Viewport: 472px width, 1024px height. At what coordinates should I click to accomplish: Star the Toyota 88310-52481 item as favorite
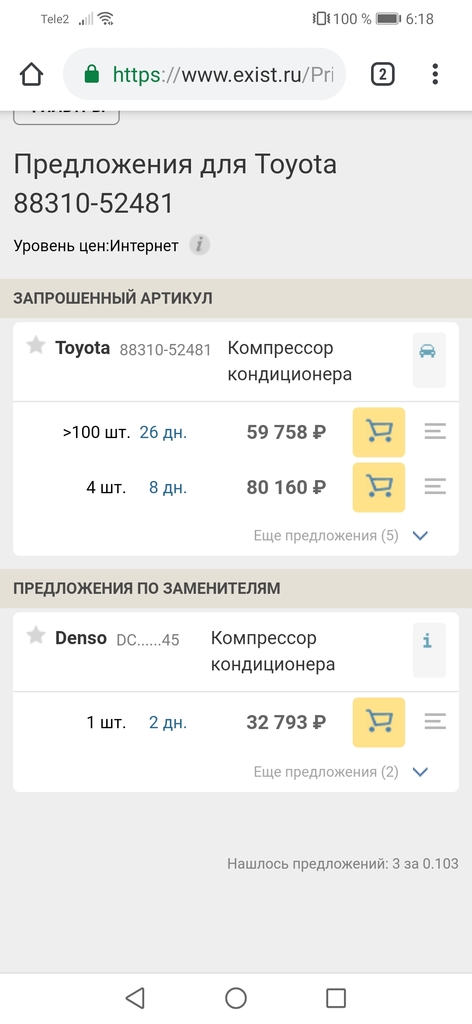coord(35,346)
